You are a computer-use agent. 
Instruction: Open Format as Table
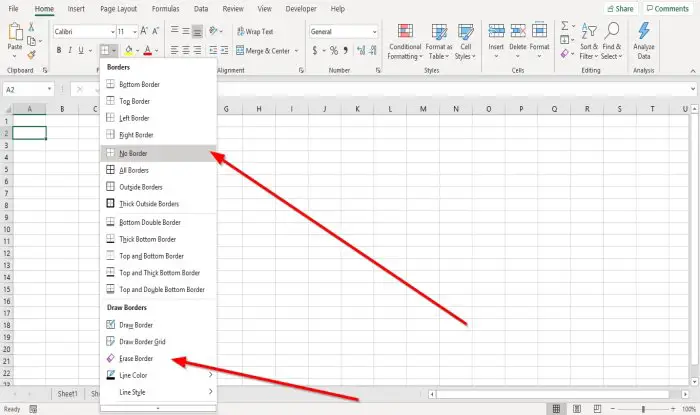[x=439, y=42]
